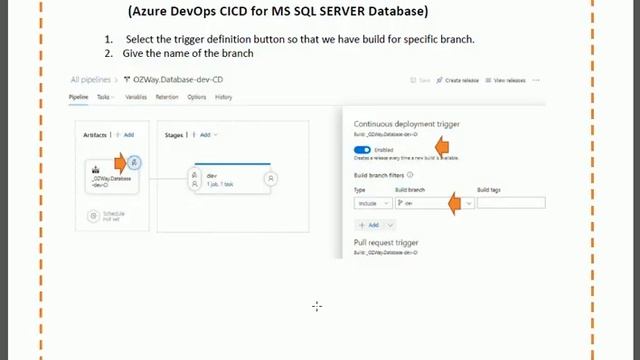Expand the chevron next to the Add filter button
640x360 pixels.
click(390, 225)
